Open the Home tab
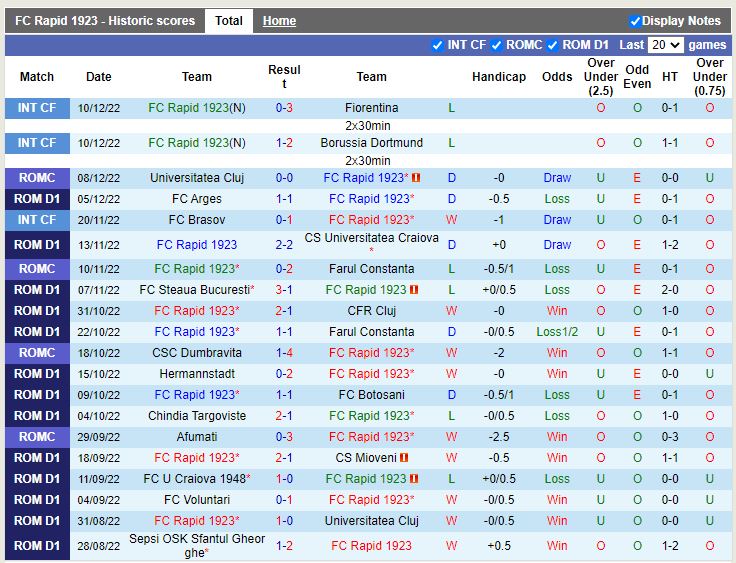This screenshot has height=563, width=736. (279, 21)
